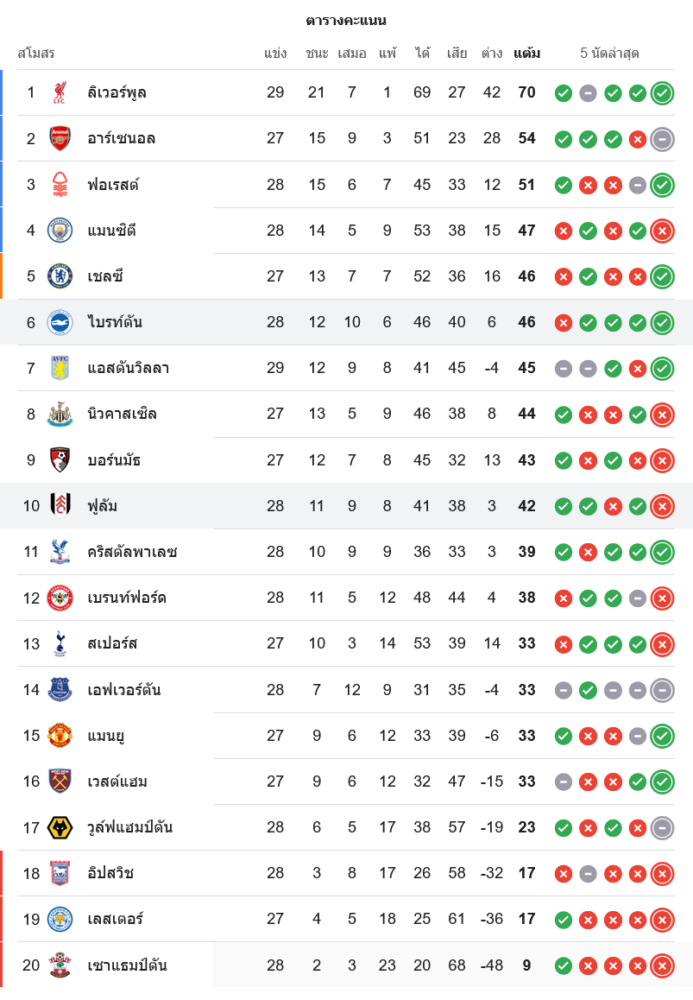This screenshot has width=693, height=1000.
Task: Sort by the แต้ม points column header
Action: (527, 53)
